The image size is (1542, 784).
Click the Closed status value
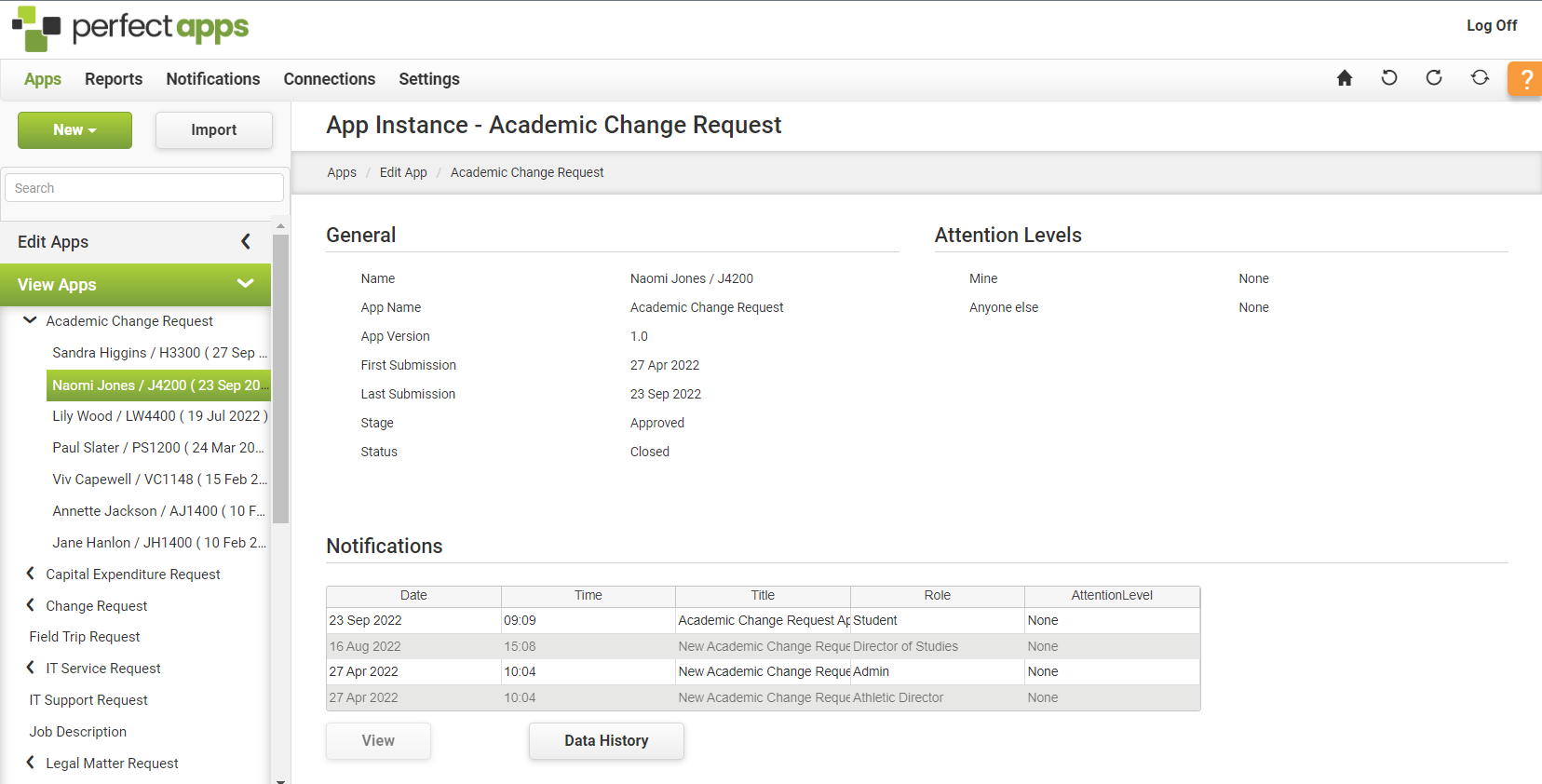(x=650, y=452)
